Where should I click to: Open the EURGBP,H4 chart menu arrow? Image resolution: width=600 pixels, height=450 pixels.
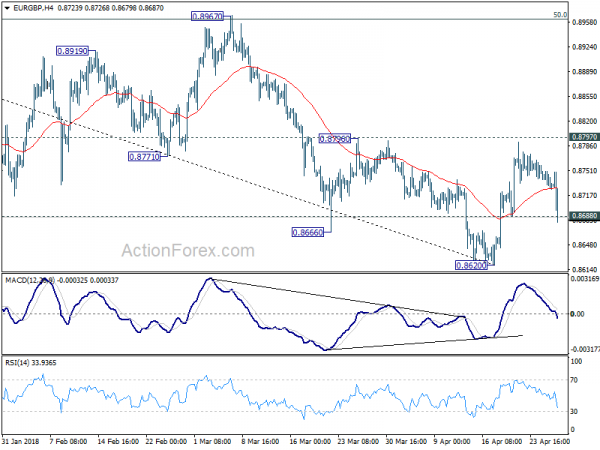point(7,8)
